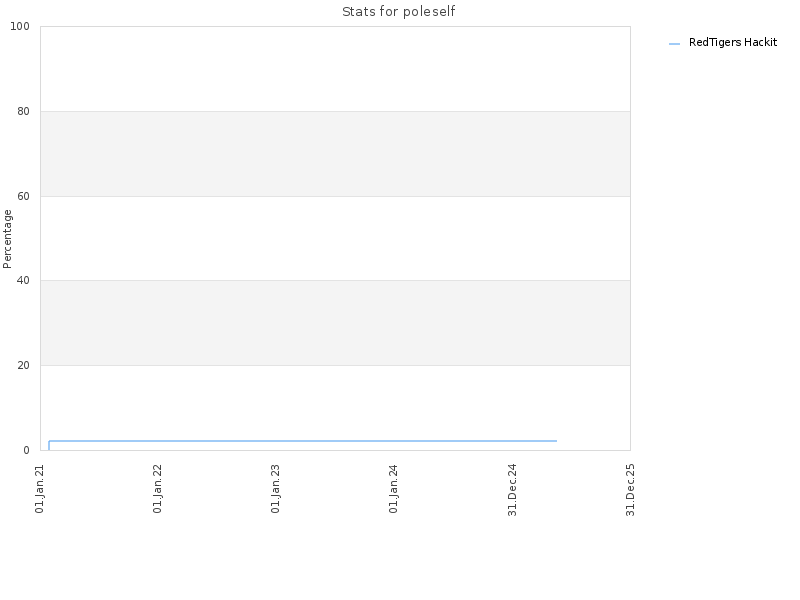
Task: Click the 01.Jan.21 x-axis label
Action: (x=40, y=489)
